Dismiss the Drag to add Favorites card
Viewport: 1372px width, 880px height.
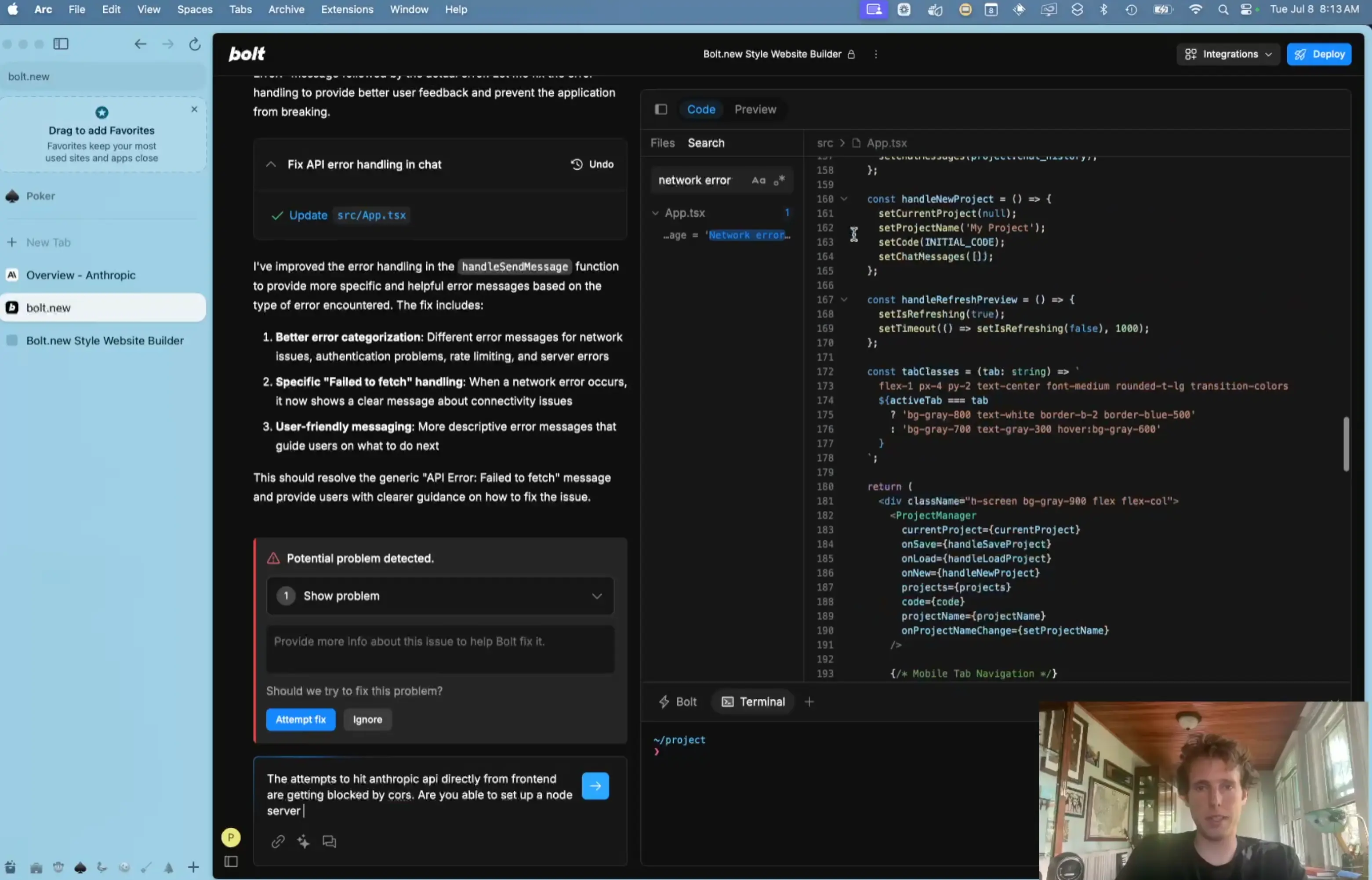click(x=194, y=109)
